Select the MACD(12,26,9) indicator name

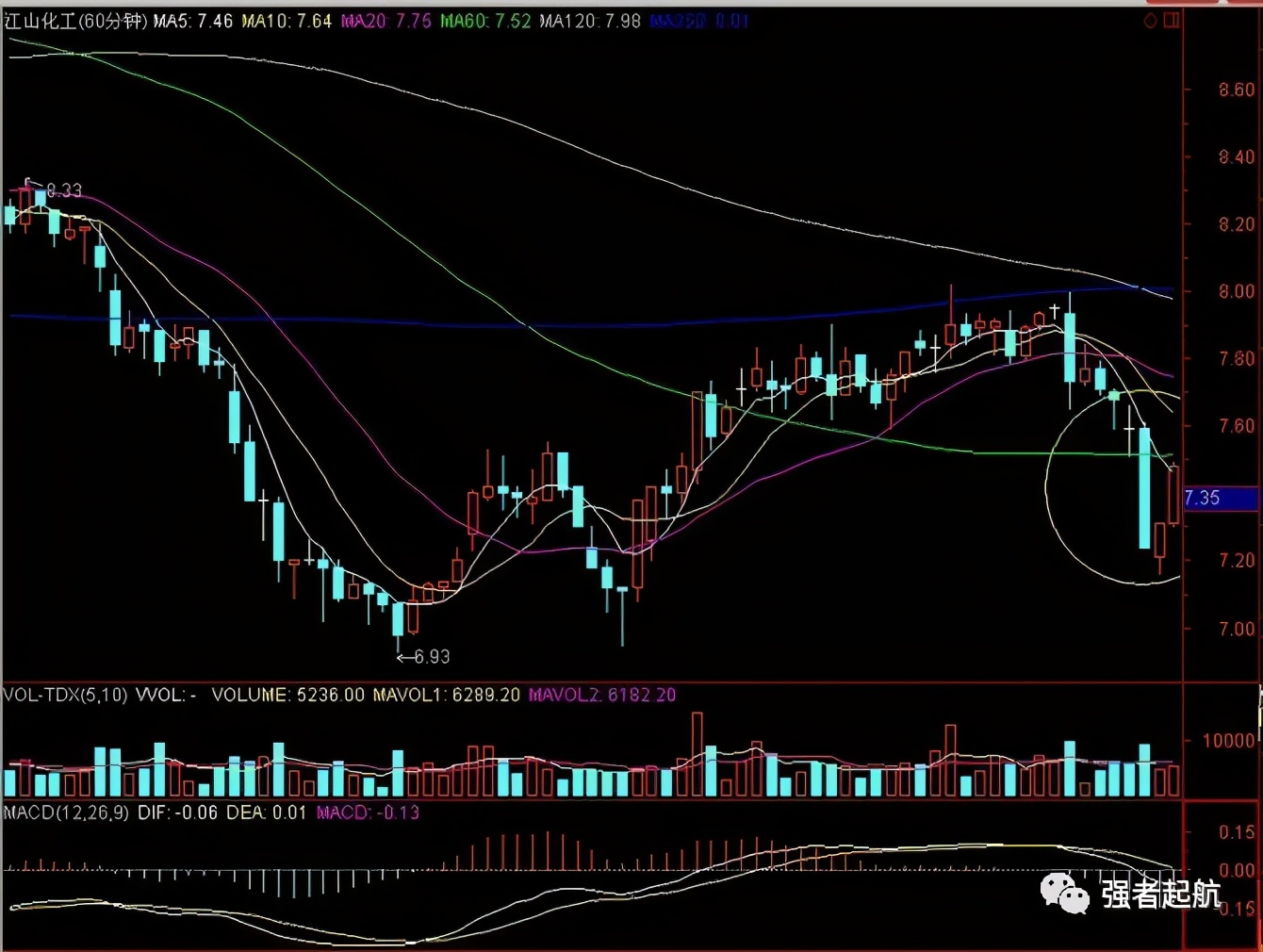pos(66,812)
